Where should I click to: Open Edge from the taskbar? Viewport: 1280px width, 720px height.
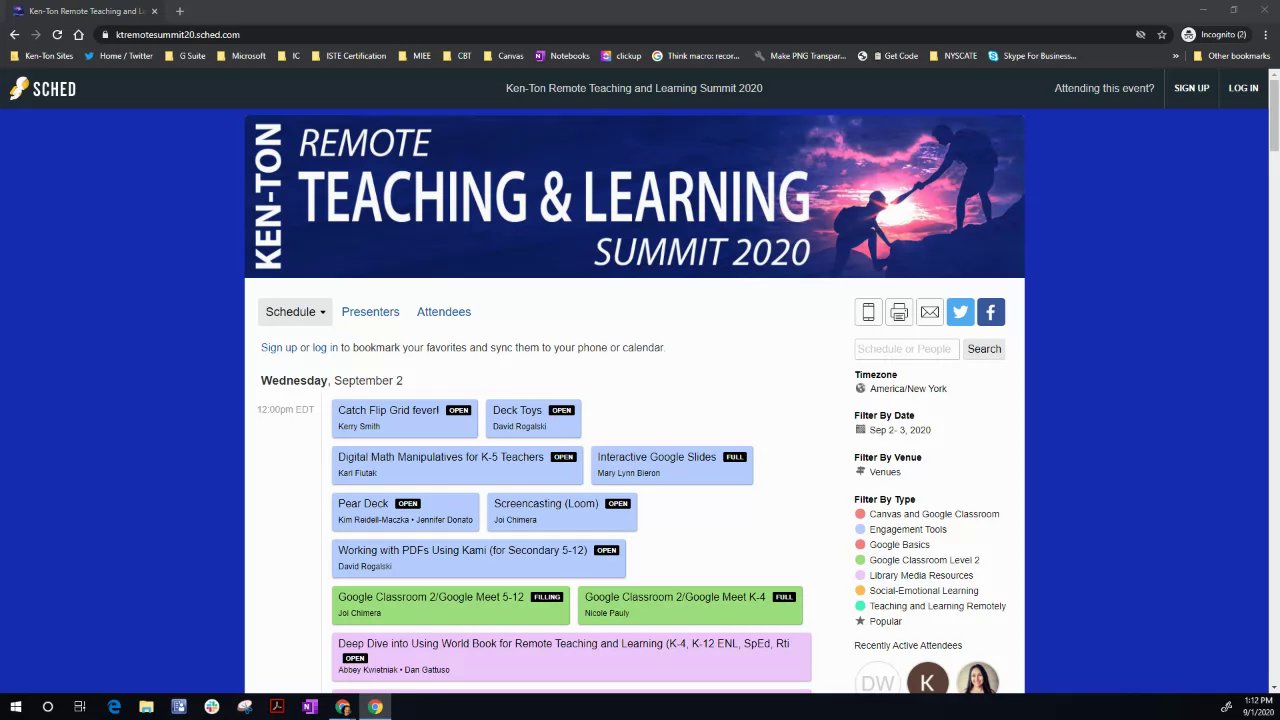[x=114, y=707]
